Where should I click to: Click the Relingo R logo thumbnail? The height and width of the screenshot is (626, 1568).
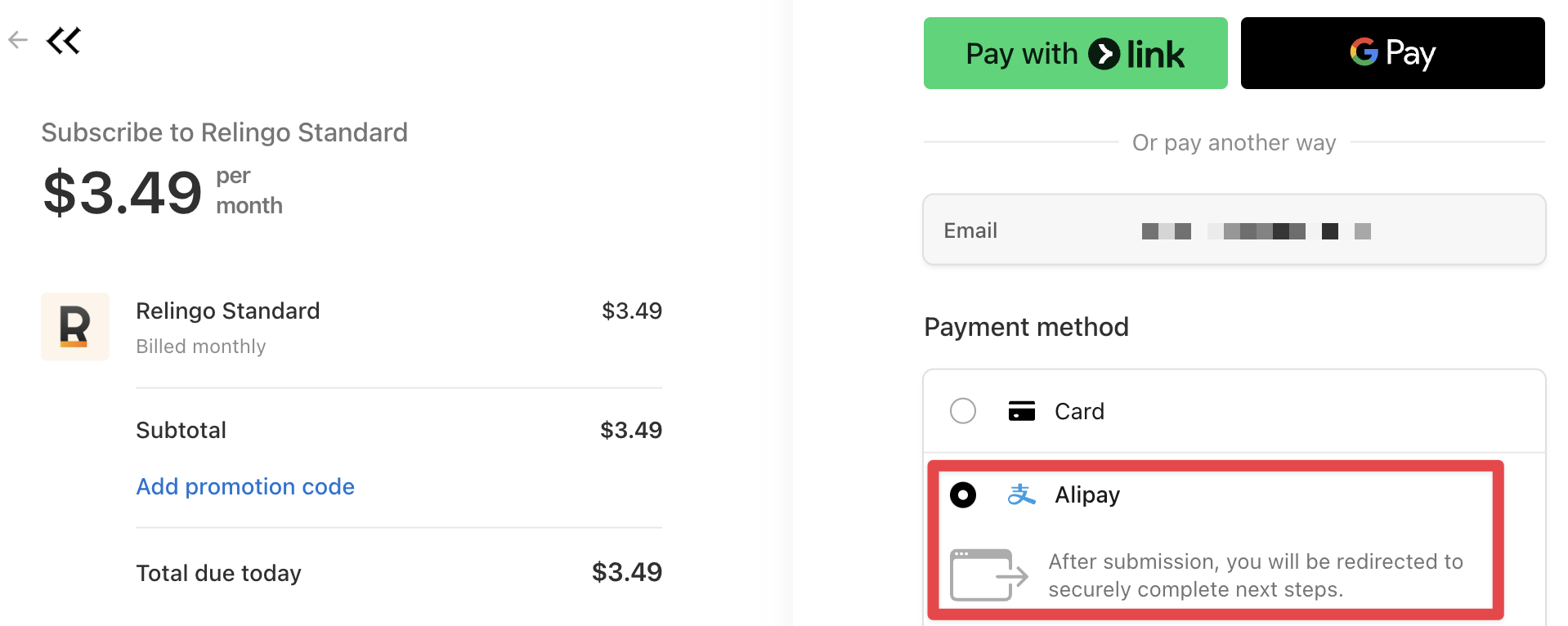point(75,327)
